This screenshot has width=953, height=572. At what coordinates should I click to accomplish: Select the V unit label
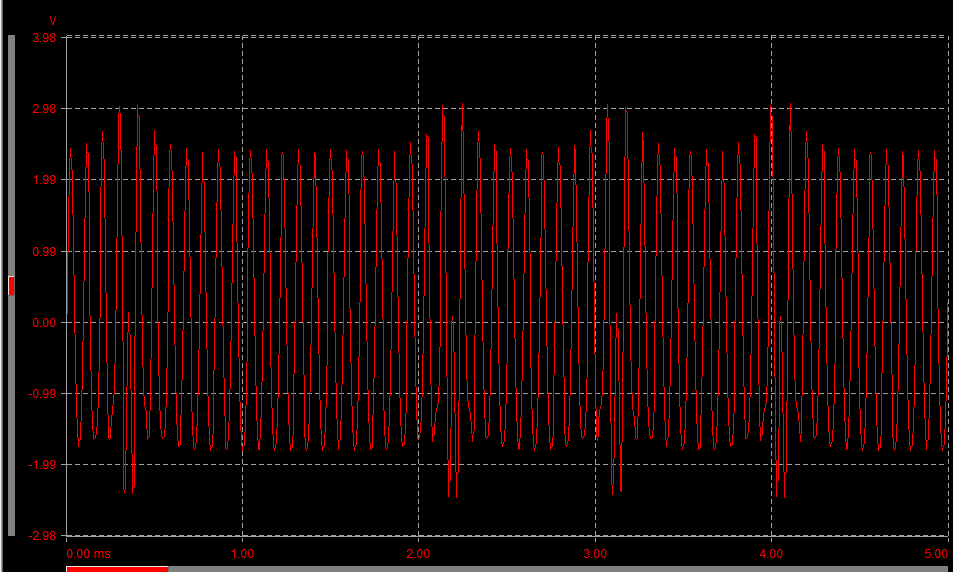coord(52,21)
